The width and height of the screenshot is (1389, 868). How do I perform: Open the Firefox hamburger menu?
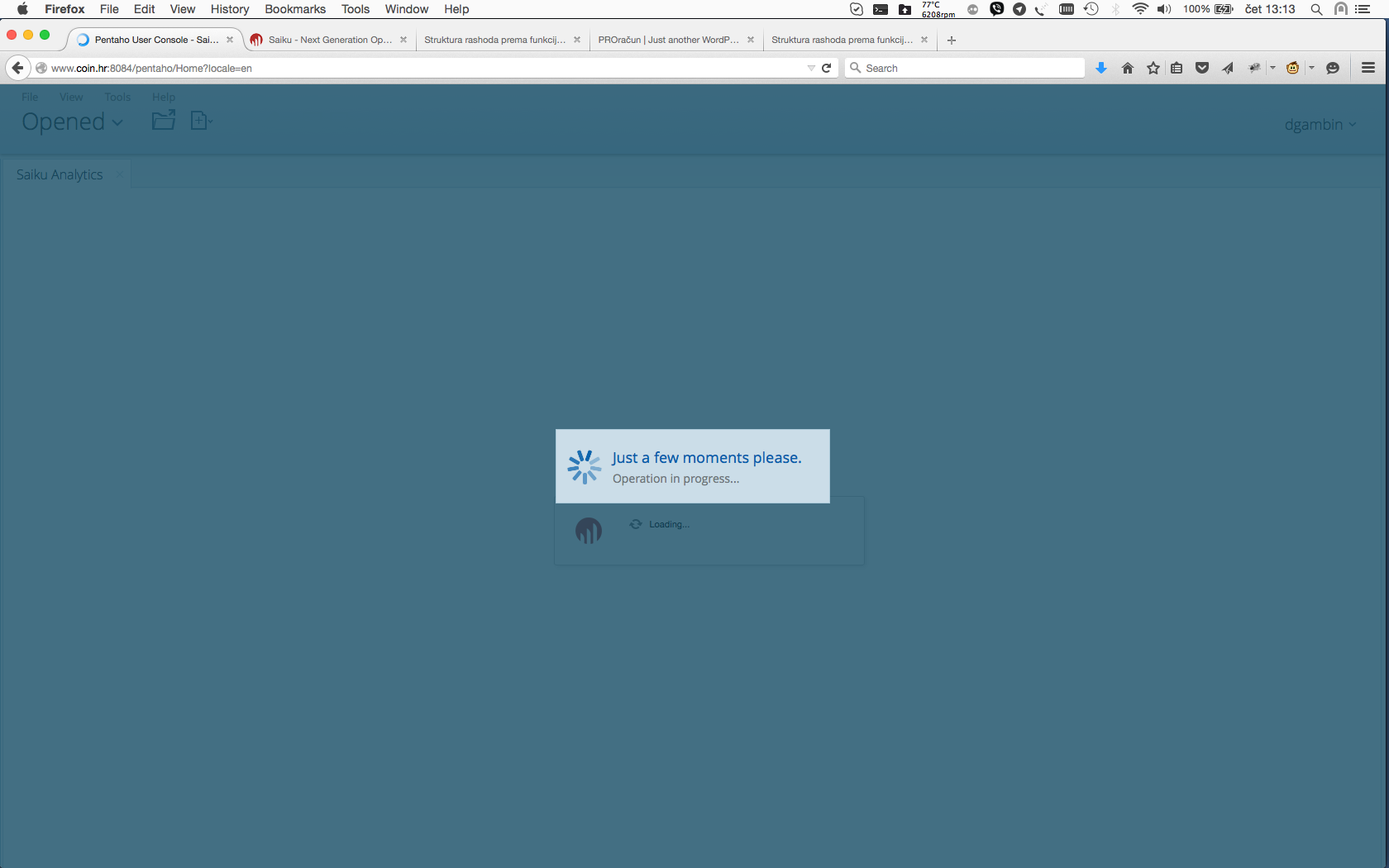click(x=1368, y=68)
